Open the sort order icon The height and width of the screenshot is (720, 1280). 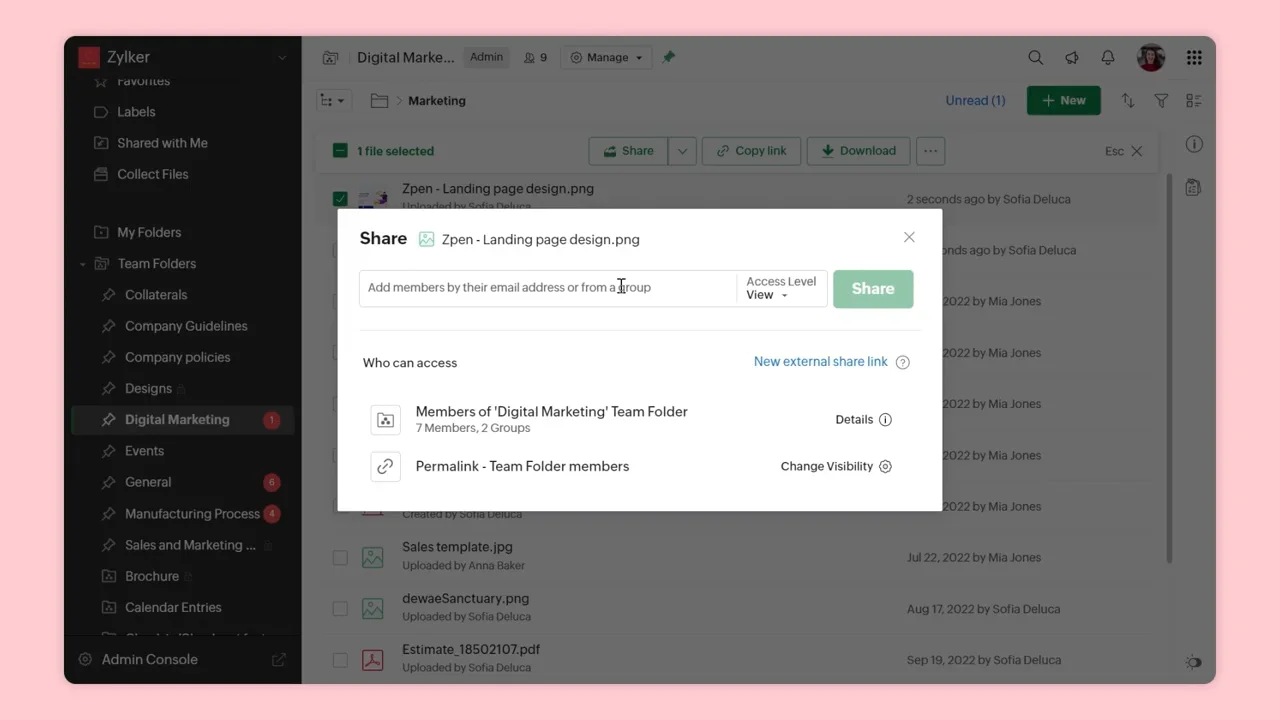point(1128,101)
